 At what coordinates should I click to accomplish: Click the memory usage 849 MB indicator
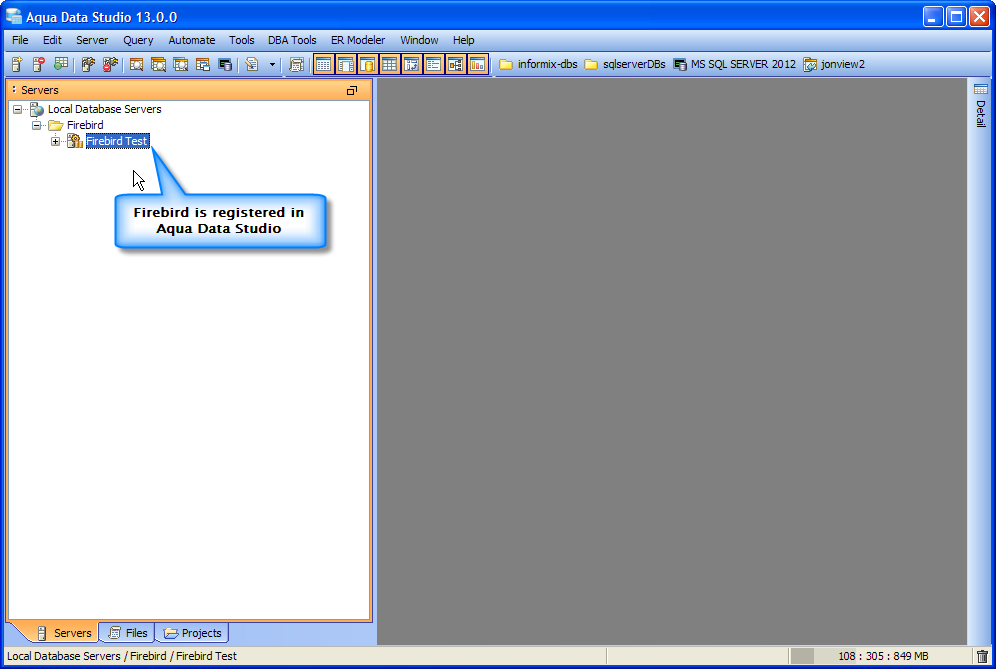(x=883, y=656)
